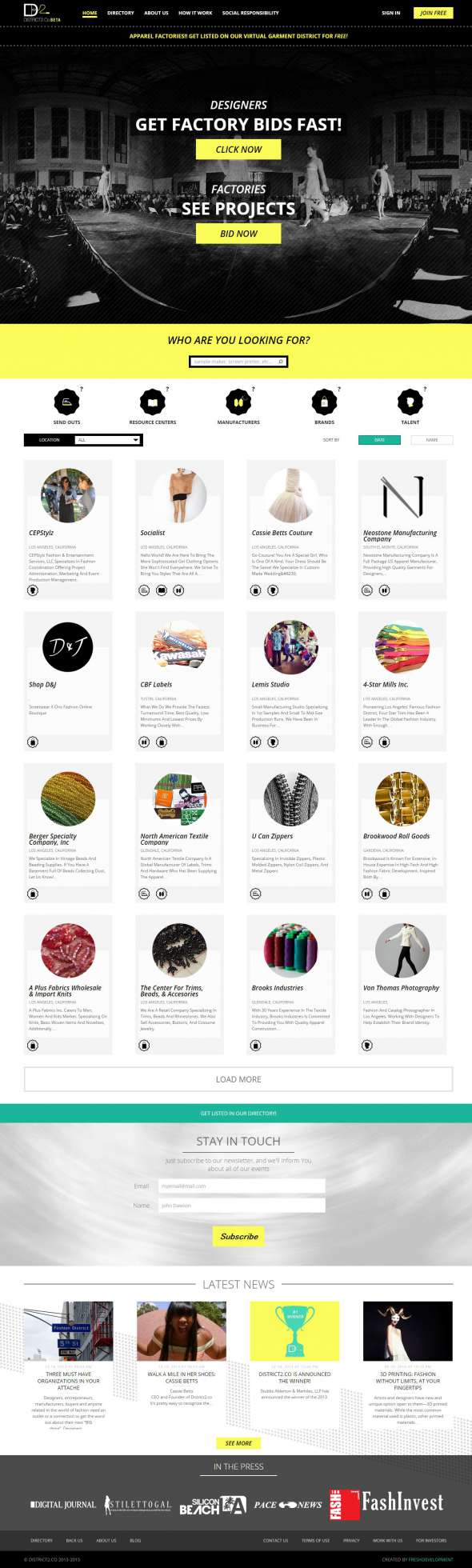Click the Subscribe newsletter button
This screenshot has height=1568, width=472.
pyautogui.click(x=239, y=1236)
